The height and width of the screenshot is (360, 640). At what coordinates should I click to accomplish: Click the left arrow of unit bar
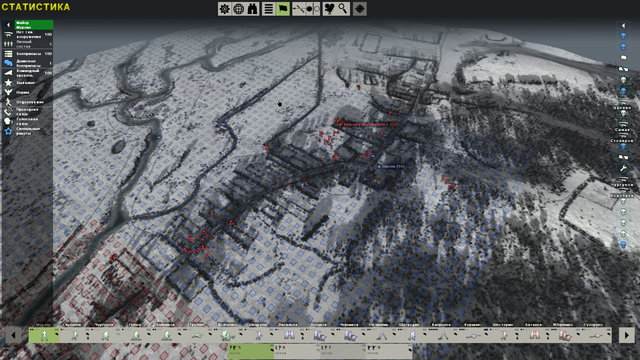pyautogui.click(x=13, y=336)
